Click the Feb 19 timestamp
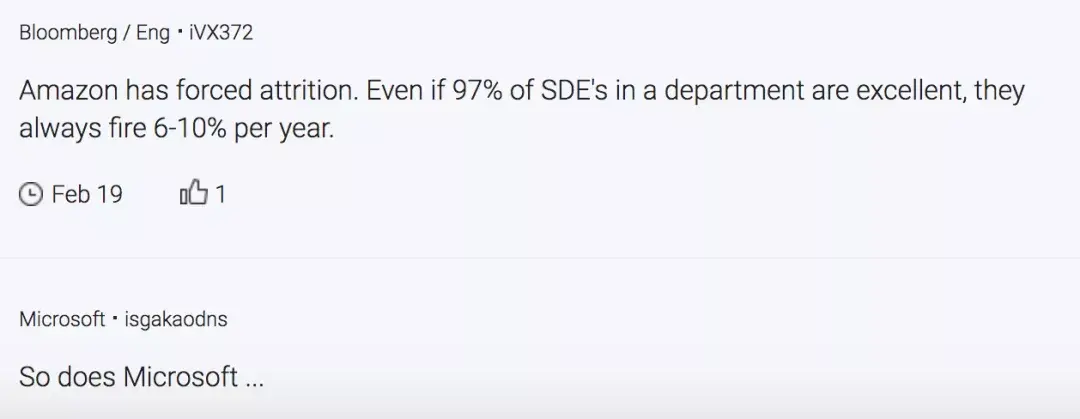 pos(87,194)
